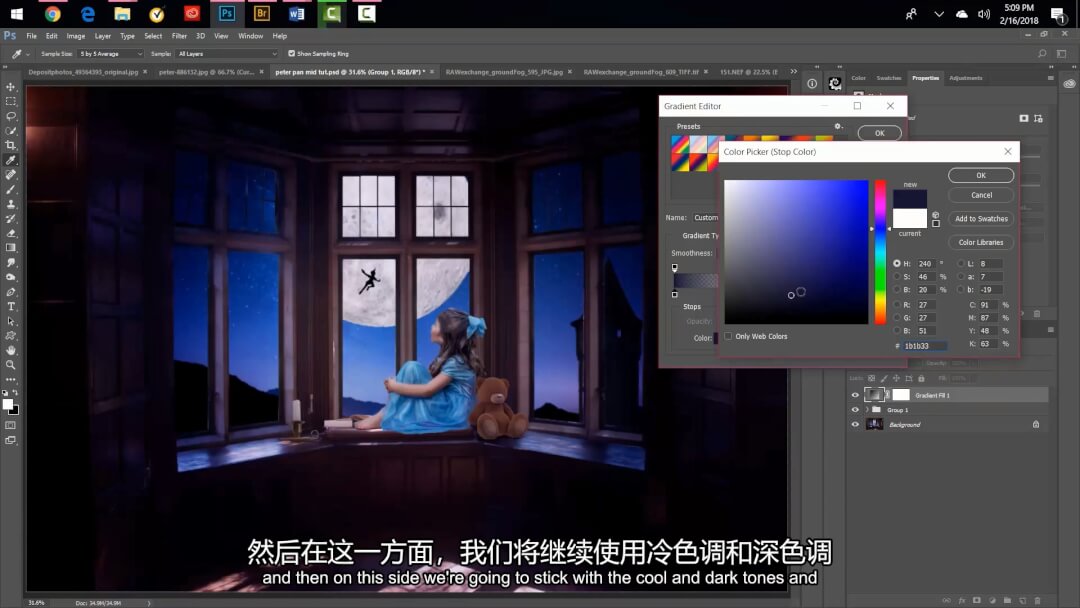Image resolution: width=1080 pixels, height=608 pixels.
Task: Open the Eyedropper tool preset picker arrow
Action: (x=28, y=54)
